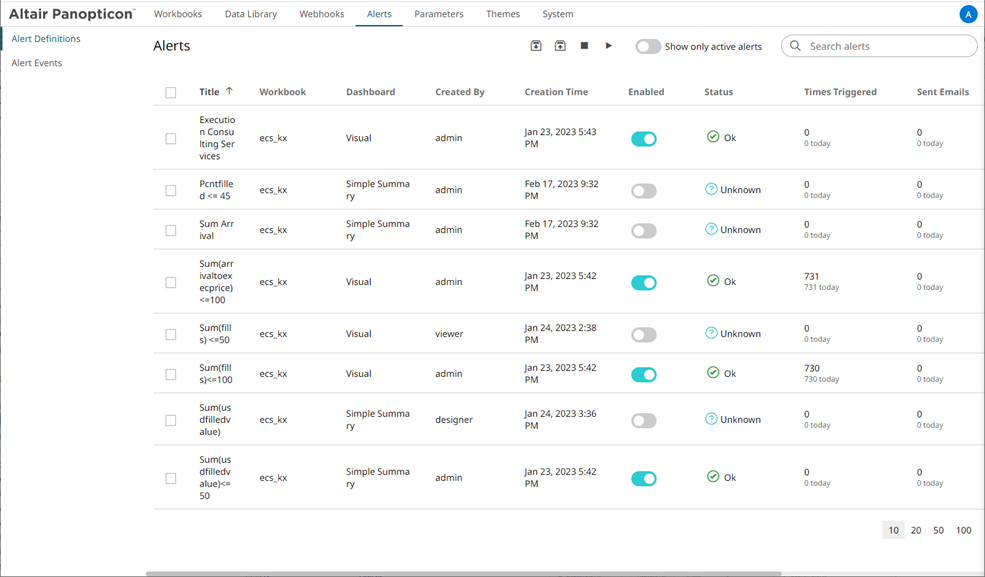Screen dimensions: 985x577
Task: Show 50 alerts per page
Action: click(x=938, y=530)
